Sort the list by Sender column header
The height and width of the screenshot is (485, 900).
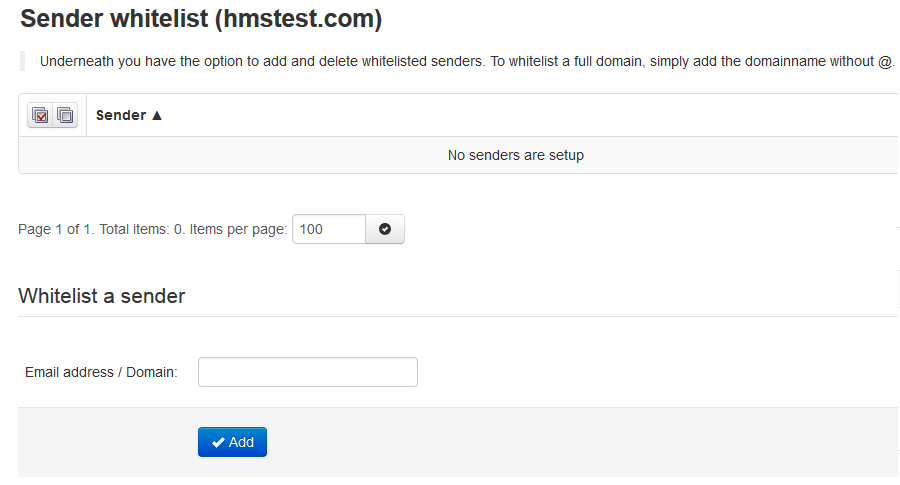click(121, 115)
